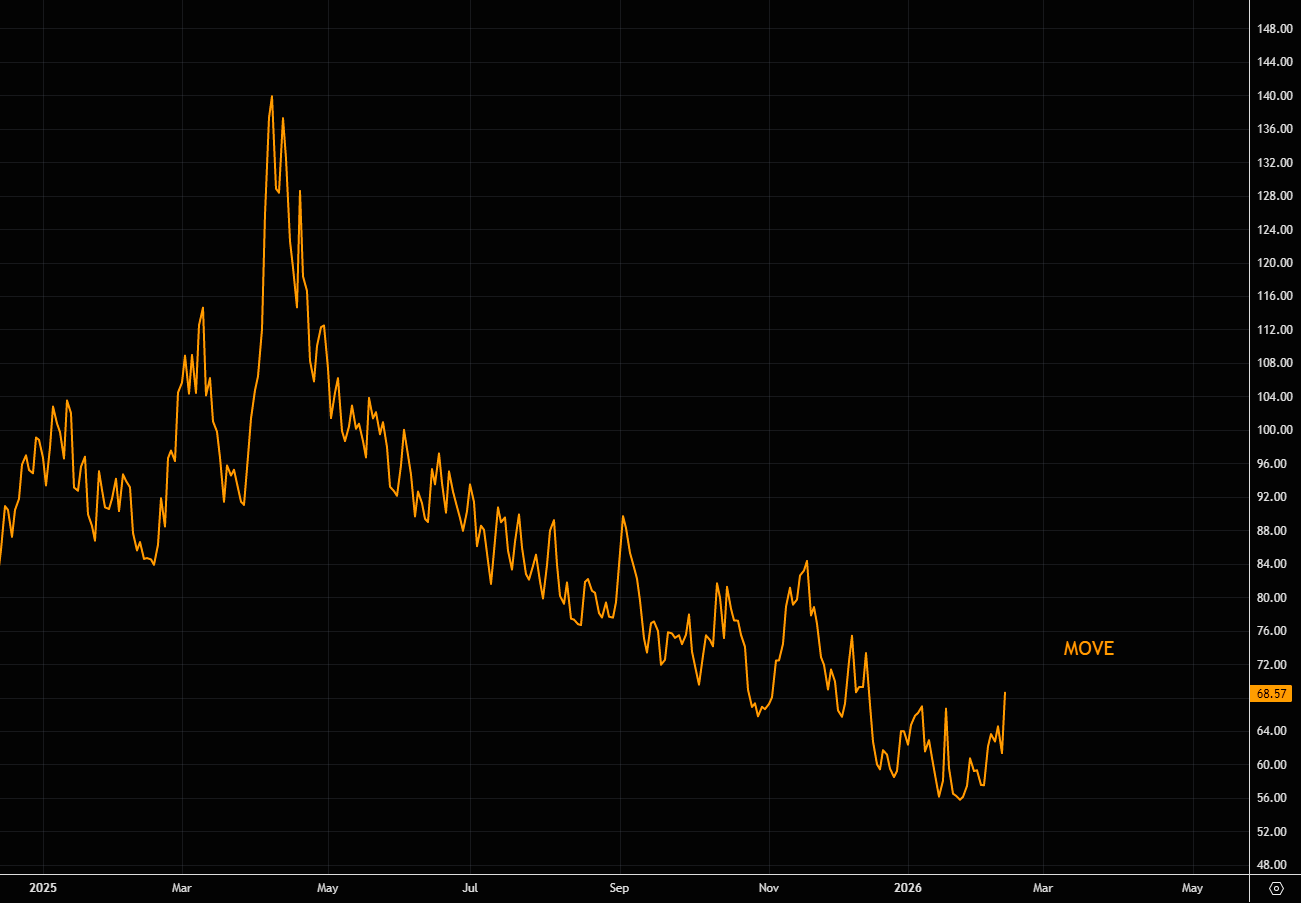Select the 140.00 price axis label

[x=1276, y=96]
